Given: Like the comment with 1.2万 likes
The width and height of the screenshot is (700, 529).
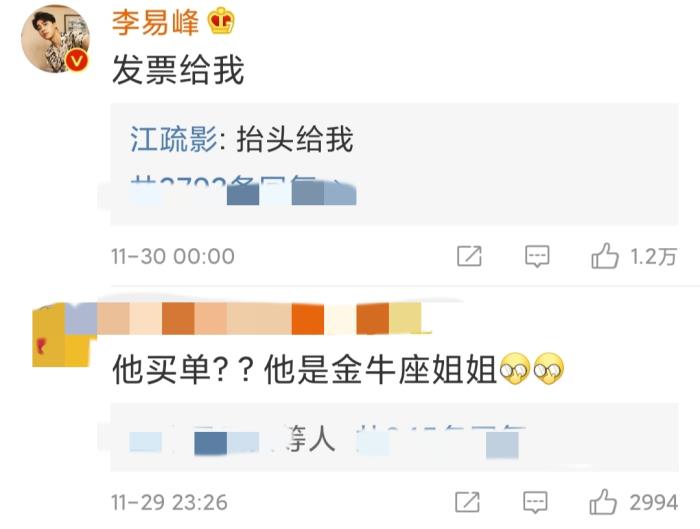Looking at the screenshot, I should click(605, 256).
